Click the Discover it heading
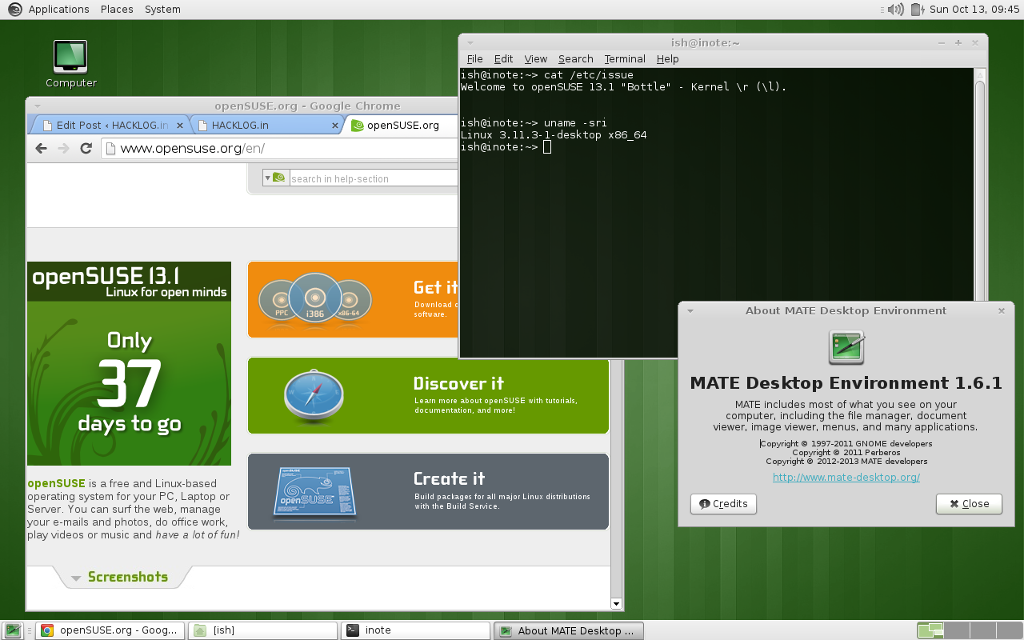Viewport: 1024px width, 640px height. (x=458, y=383)
